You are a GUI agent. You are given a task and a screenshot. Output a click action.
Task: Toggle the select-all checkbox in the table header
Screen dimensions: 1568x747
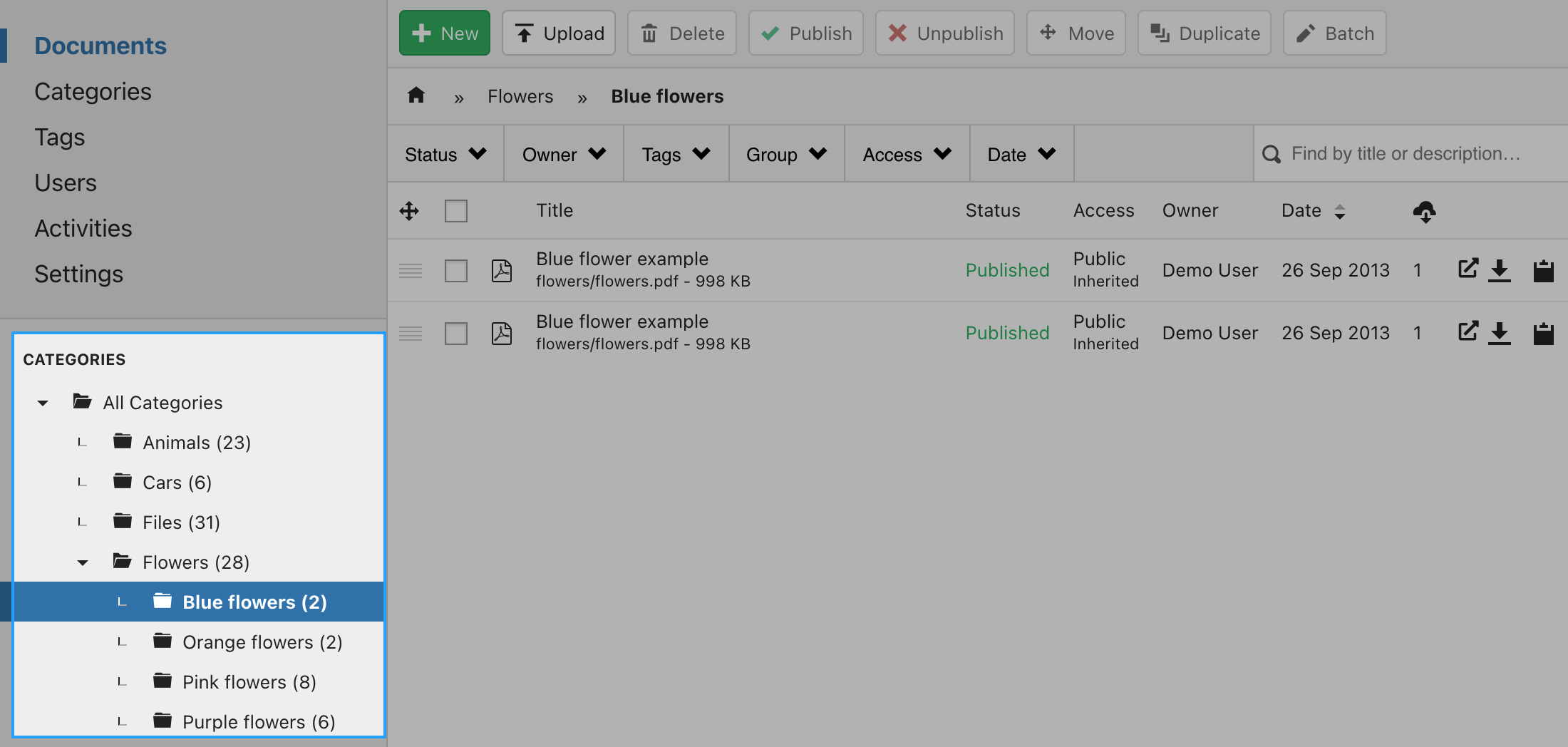tap(456, 211)
